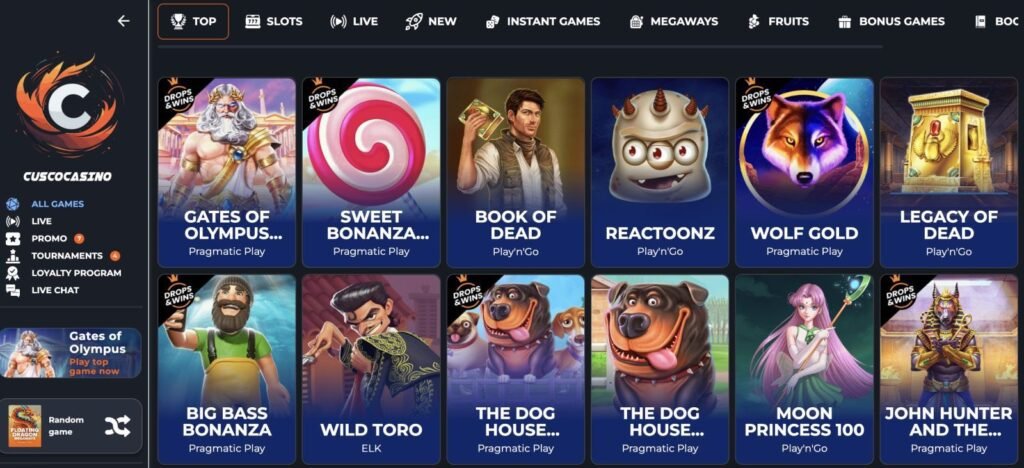1024x468 pixels.
Task: Select the Slots category tab
Action: [x=274, y=22]
